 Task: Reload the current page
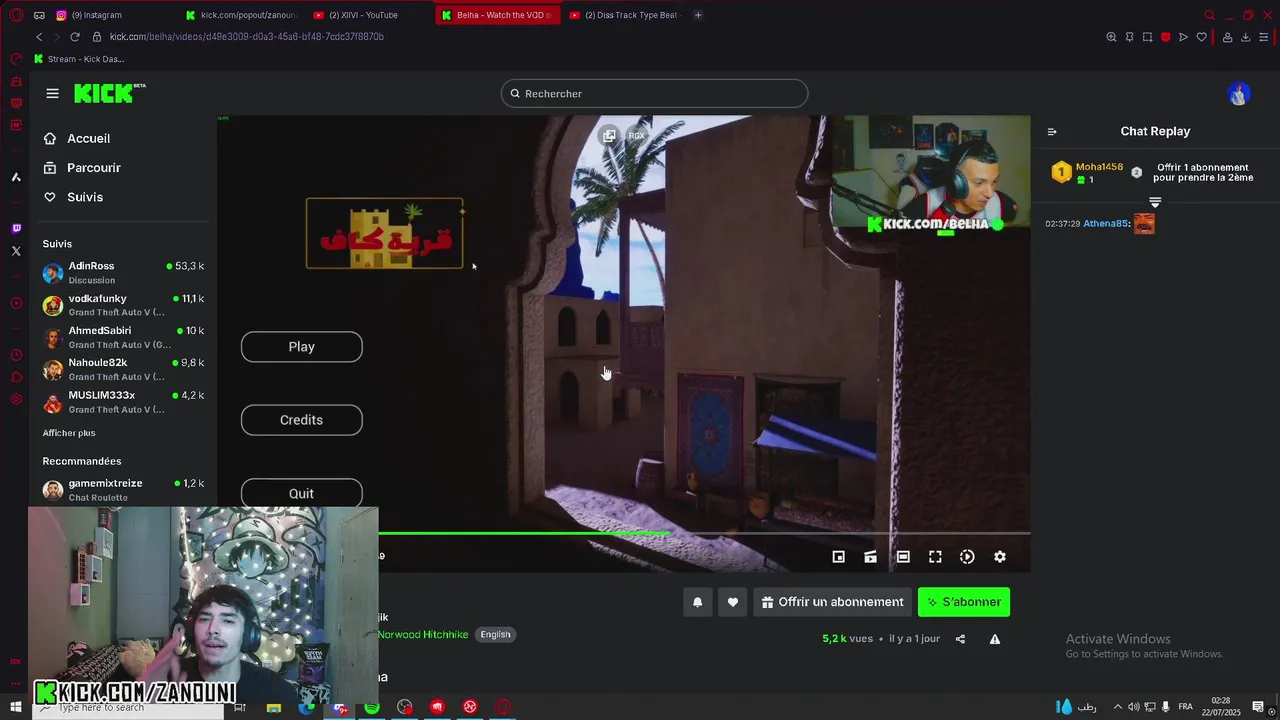click(75, 37)
